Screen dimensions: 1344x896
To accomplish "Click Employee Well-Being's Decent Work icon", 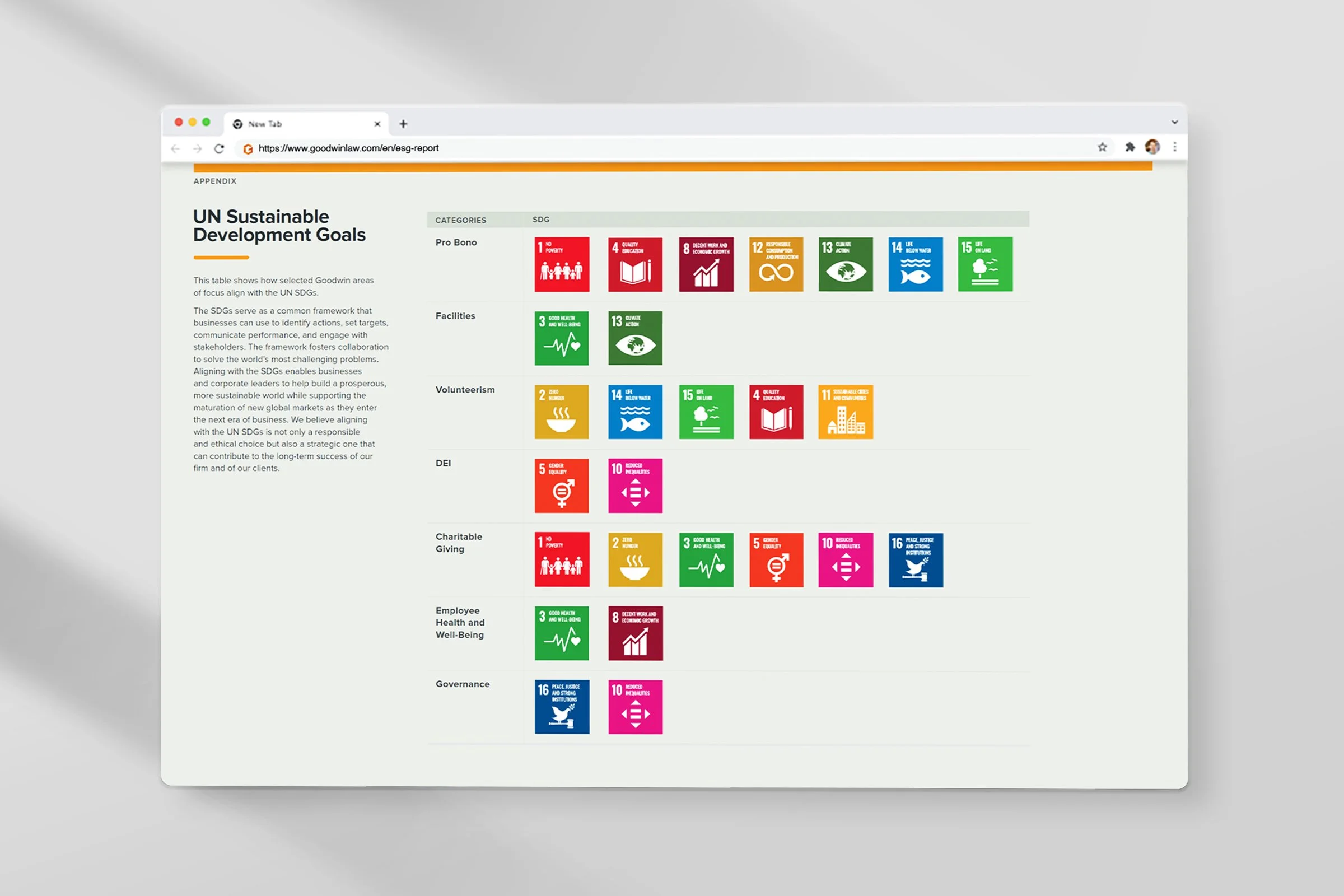I will click(x=635, y=633).
